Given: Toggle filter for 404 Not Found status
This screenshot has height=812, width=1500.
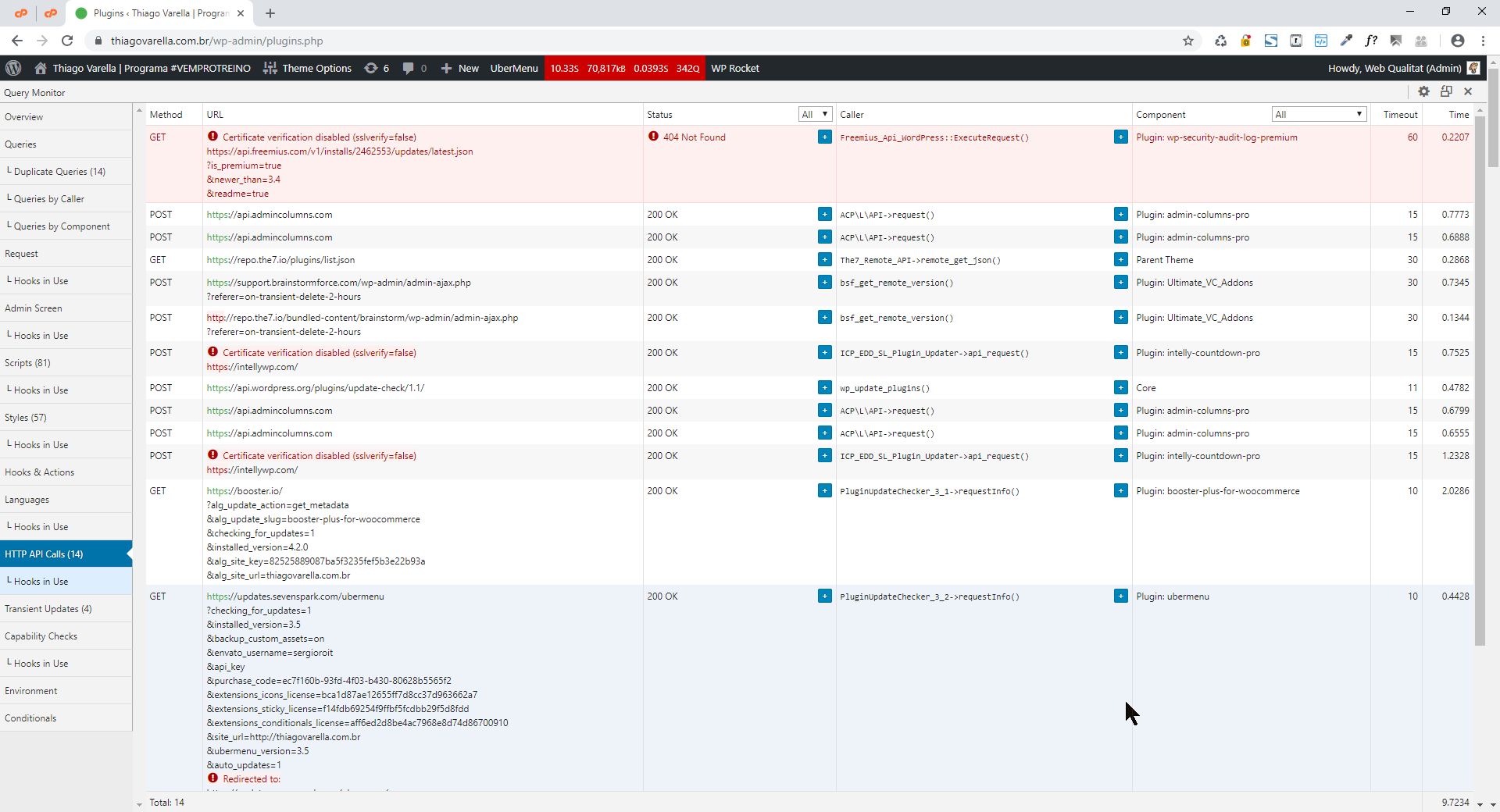Looking at the screenshot, I should [824, 137].
